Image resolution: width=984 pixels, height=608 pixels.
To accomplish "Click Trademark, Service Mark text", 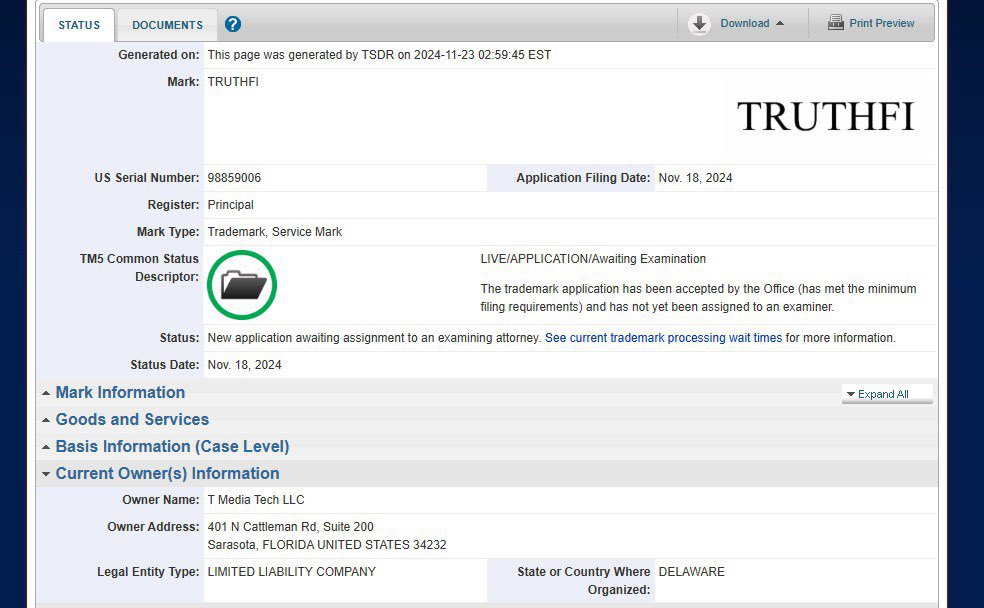I will pyautogui.click(x=275, y=232).
